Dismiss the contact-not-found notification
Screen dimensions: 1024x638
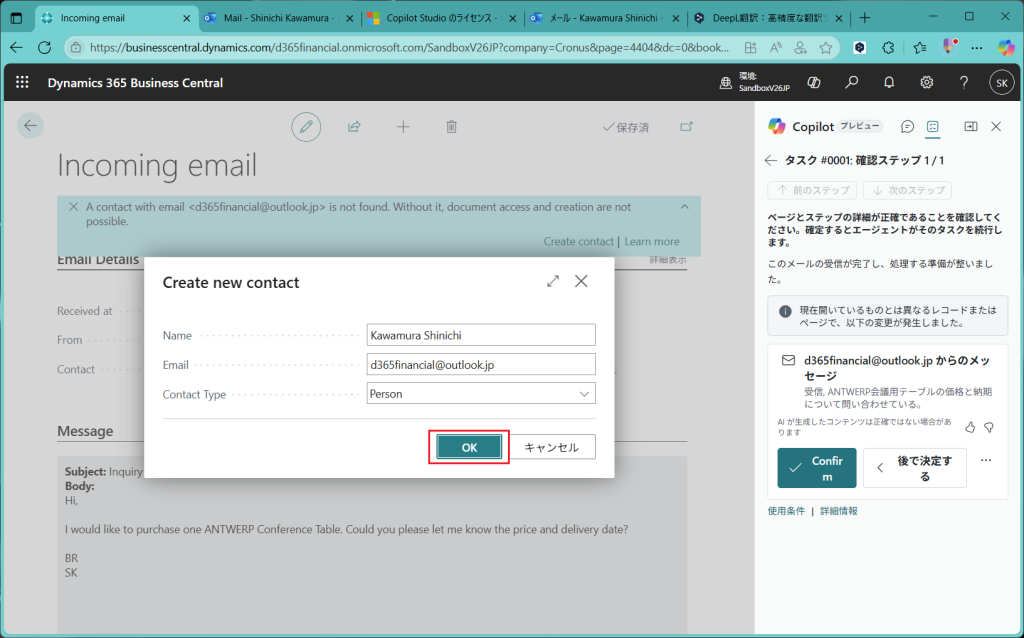tap(73, 206)
